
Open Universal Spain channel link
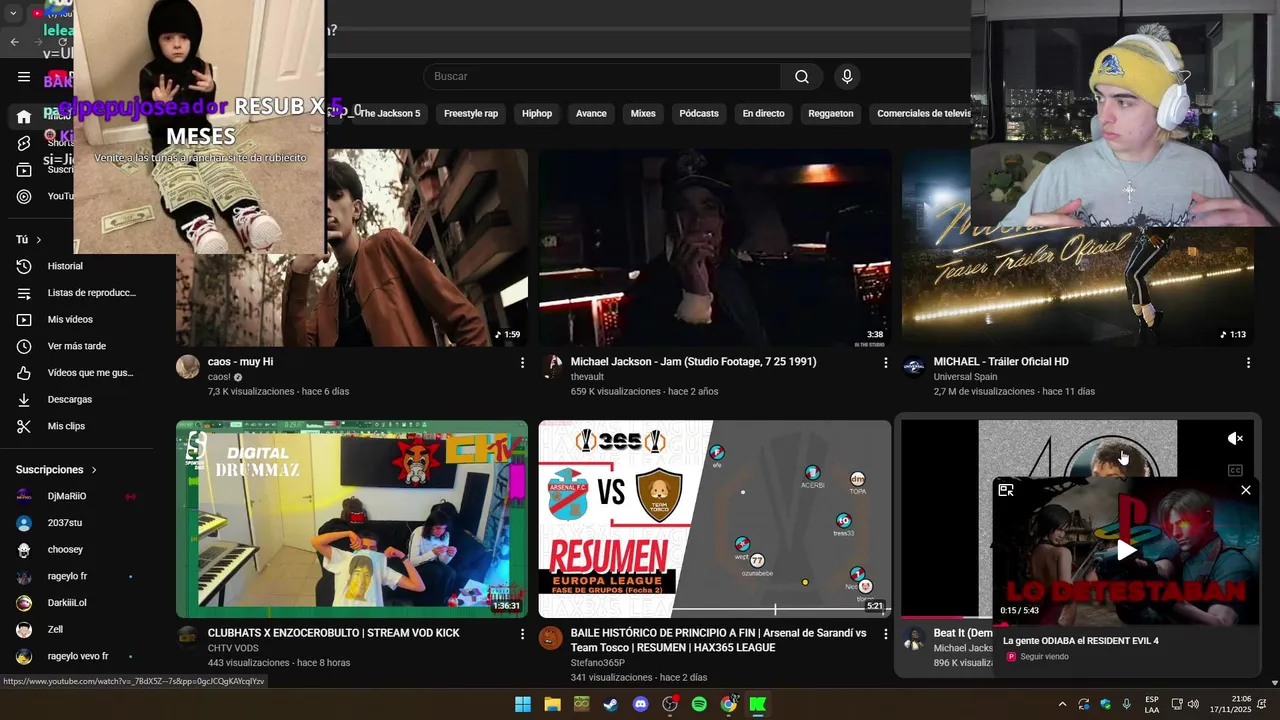click(969, 377)
